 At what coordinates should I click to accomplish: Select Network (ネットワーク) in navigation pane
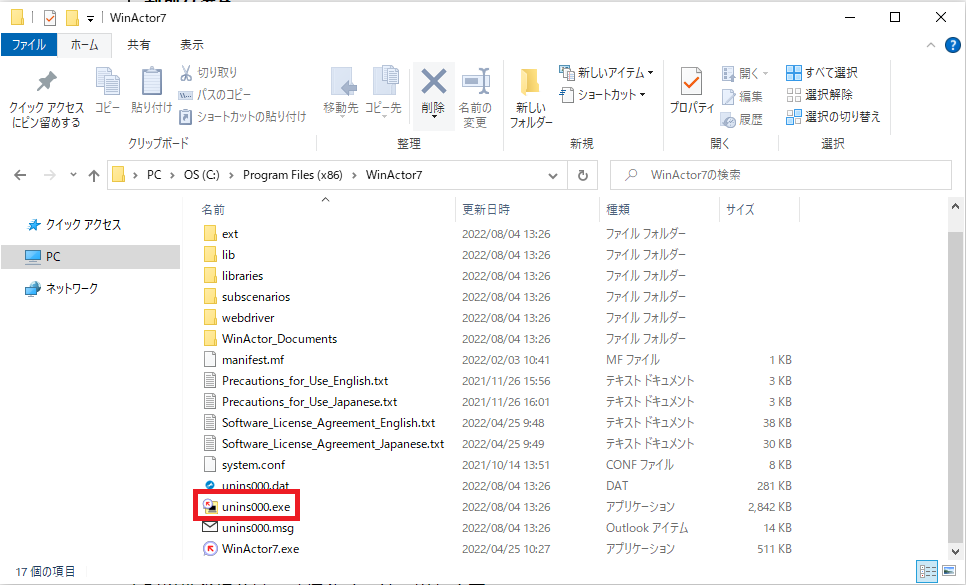62,289
